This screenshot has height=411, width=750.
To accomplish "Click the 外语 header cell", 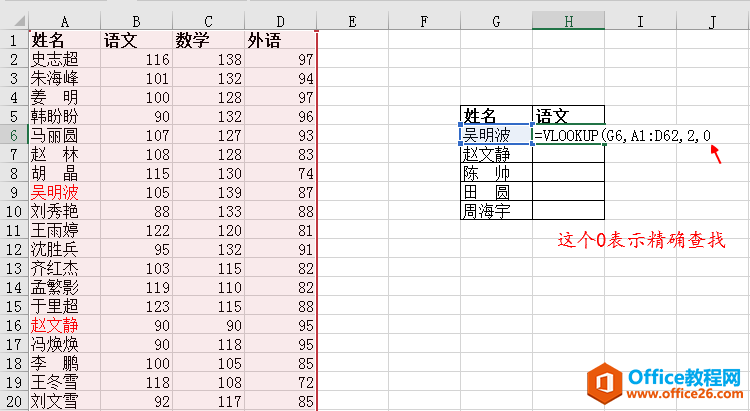I will point(280,40).
